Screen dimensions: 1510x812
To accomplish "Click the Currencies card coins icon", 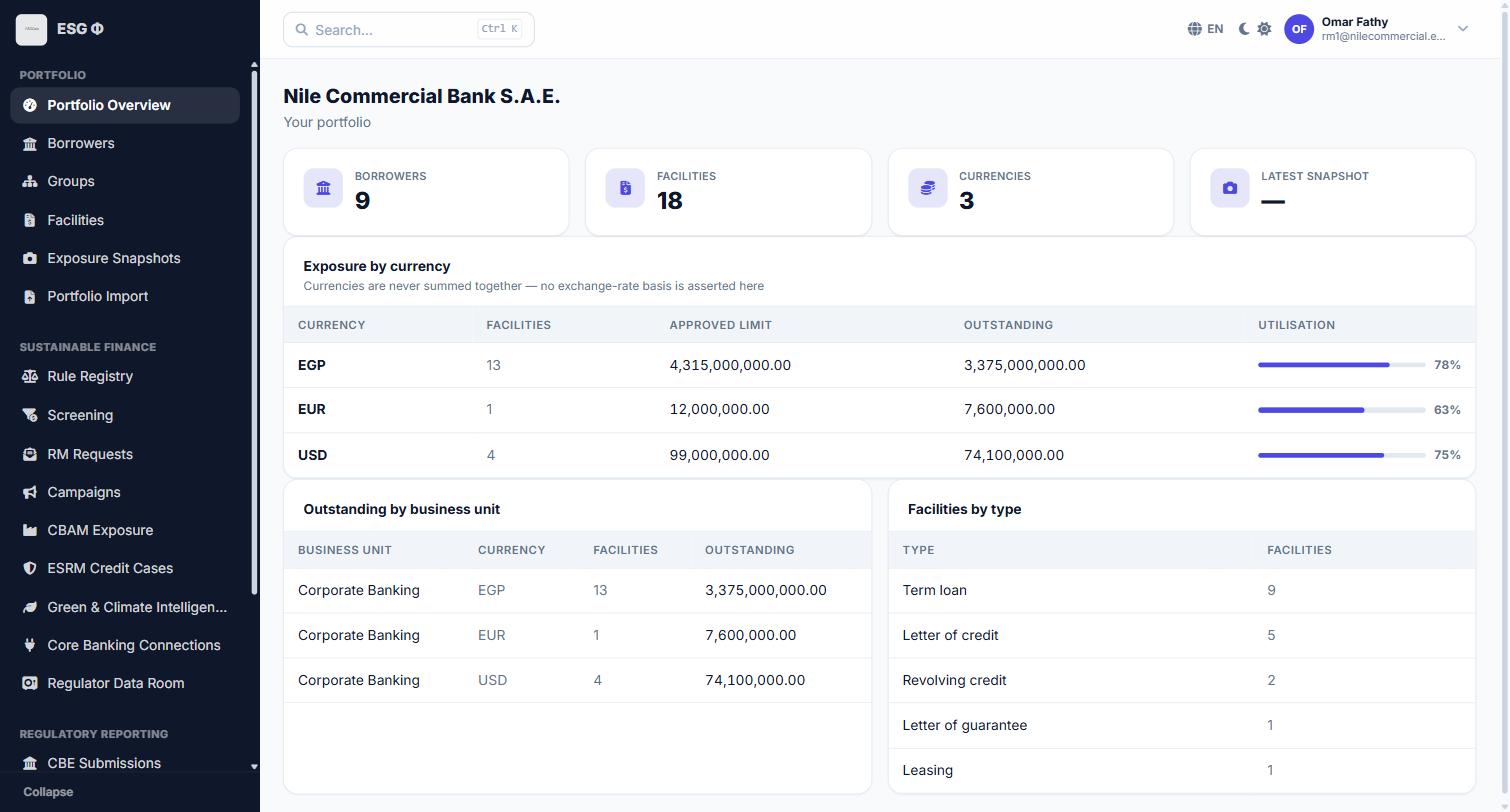I will pos(928,188).
